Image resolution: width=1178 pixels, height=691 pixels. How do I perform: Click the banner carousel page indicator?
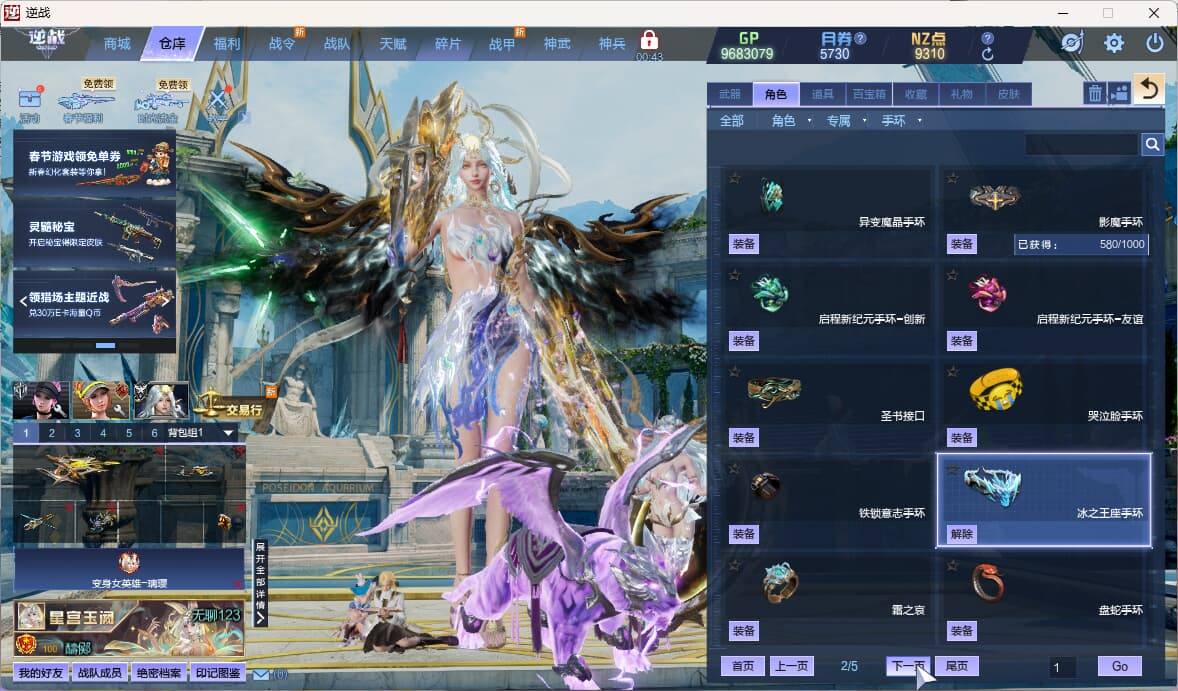tap(105, 346)
